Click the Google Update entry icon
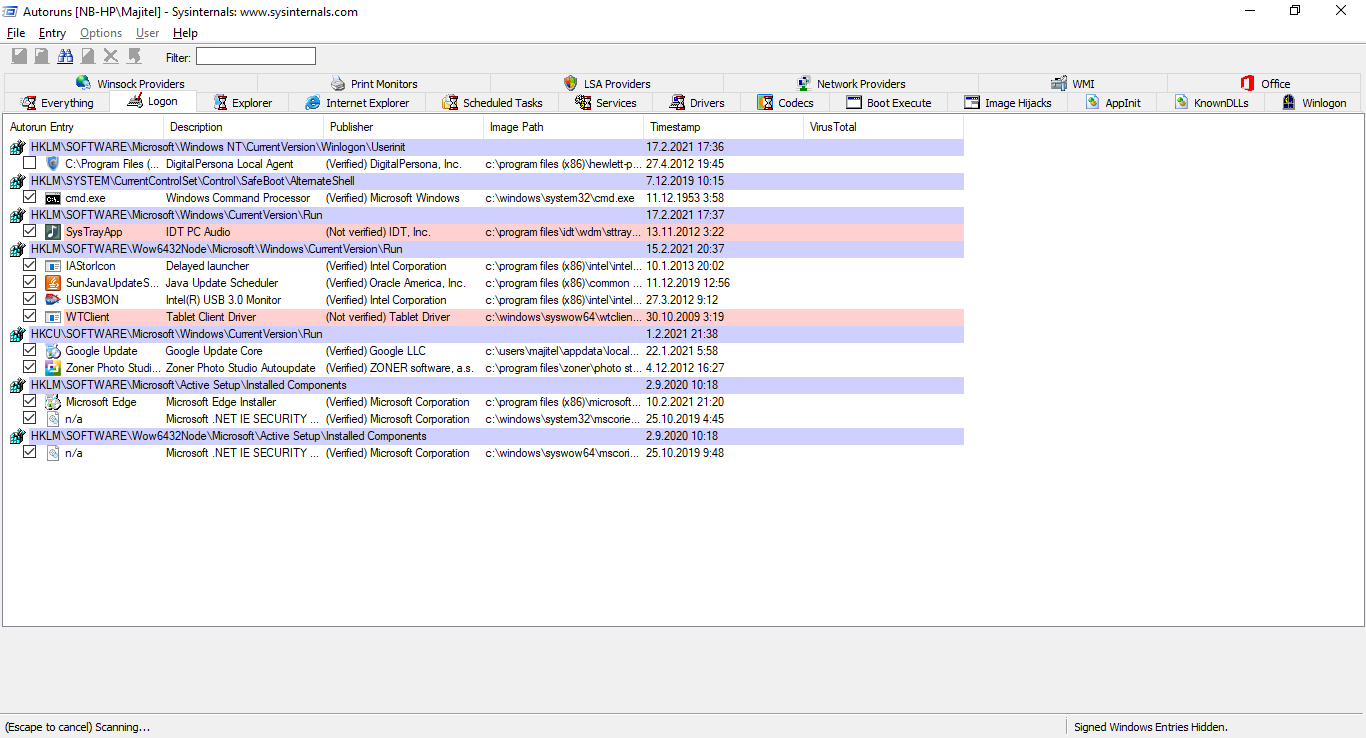Screen dimensions: 1366x738 tap(53, 351)
